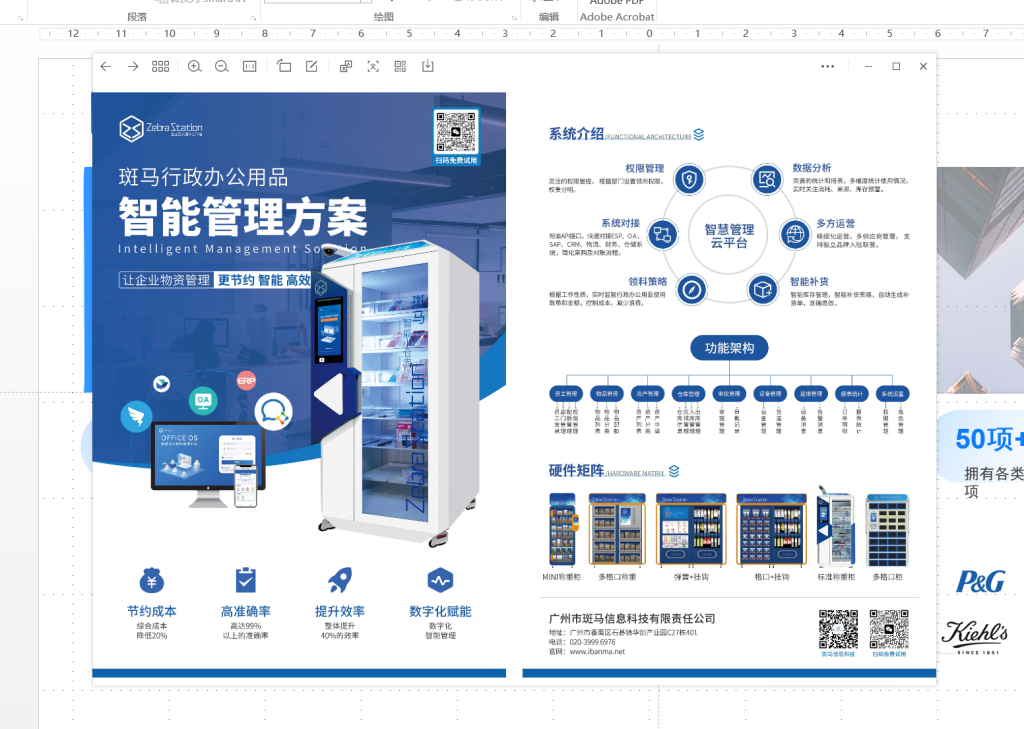The image size is (1024, 729).
Task: Click the 多方运营 globe icon
Action: coord(795,234)
